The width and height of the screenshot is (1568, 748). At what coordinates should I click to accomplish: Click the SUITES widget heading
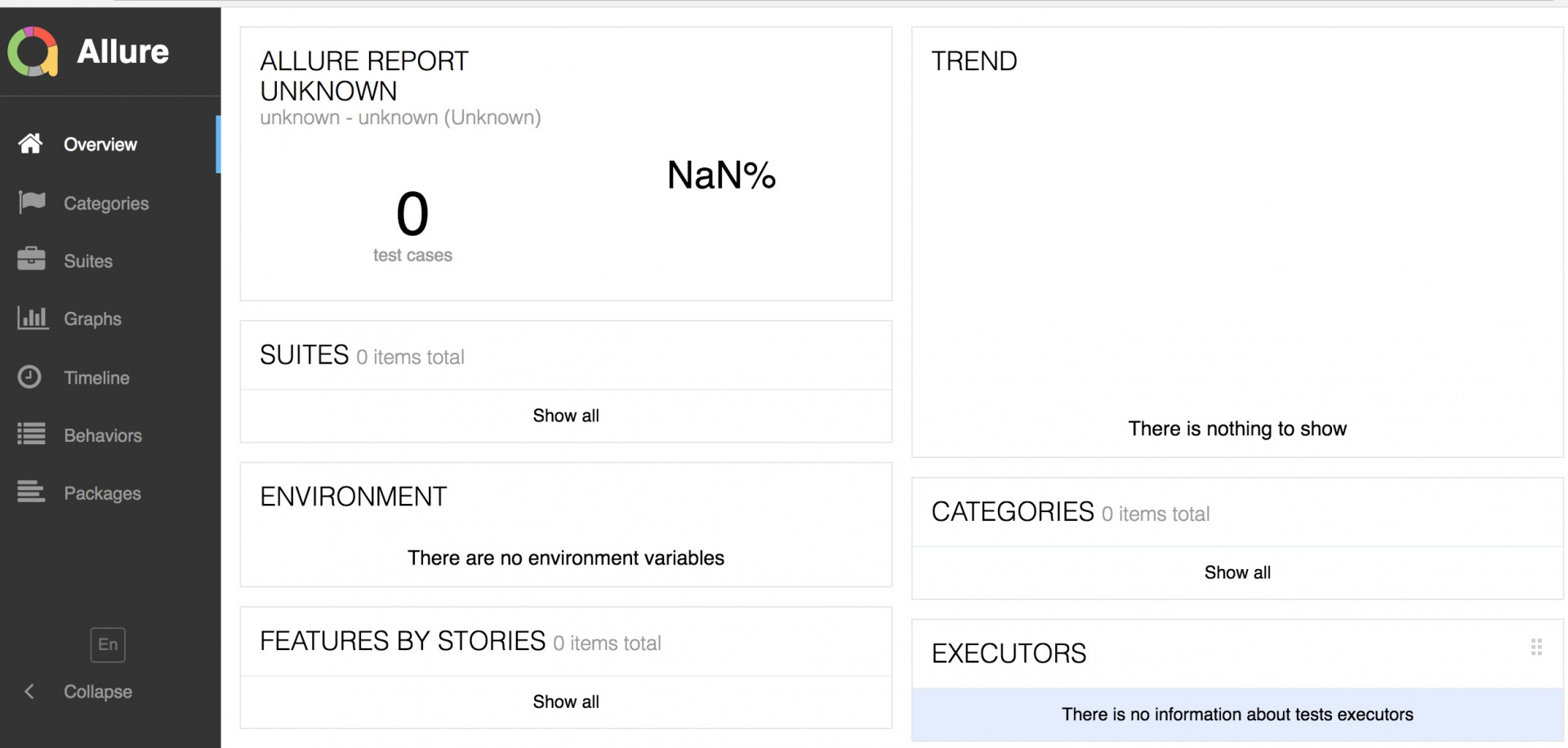tap(305, 355)
